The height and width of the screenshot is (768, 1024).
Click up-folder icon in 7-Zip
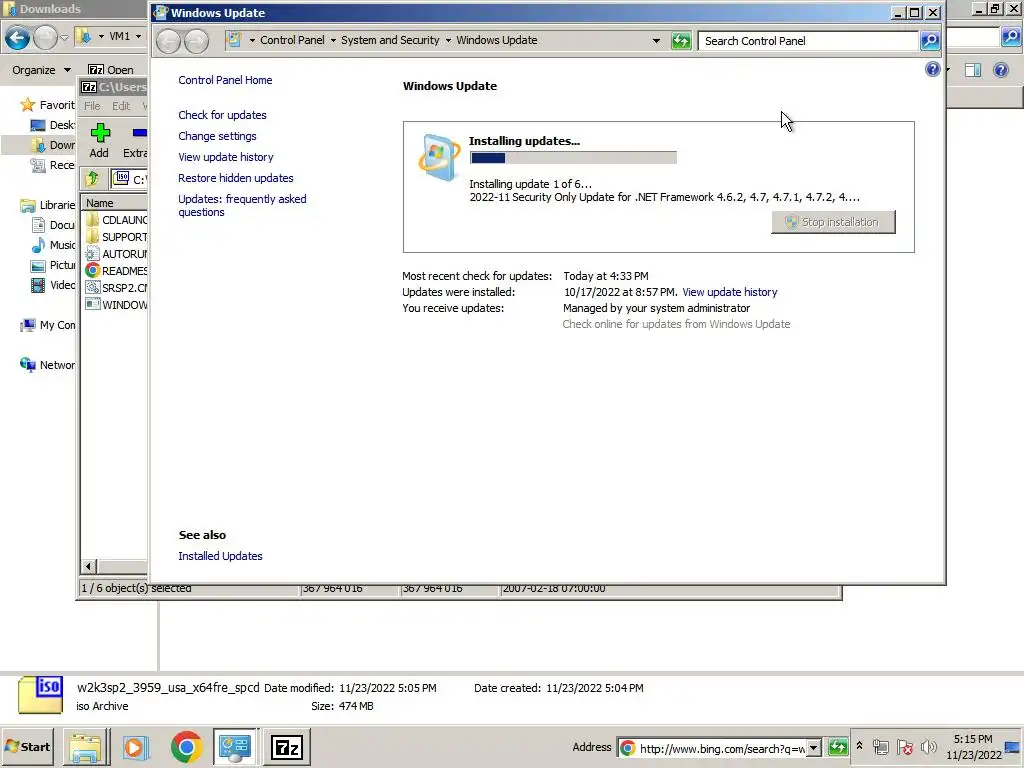(92, 178)
